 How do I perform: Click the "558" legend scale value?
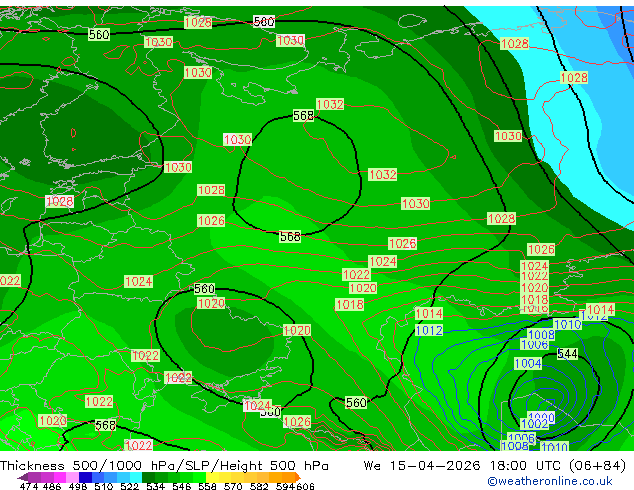(x=207, y=486)
